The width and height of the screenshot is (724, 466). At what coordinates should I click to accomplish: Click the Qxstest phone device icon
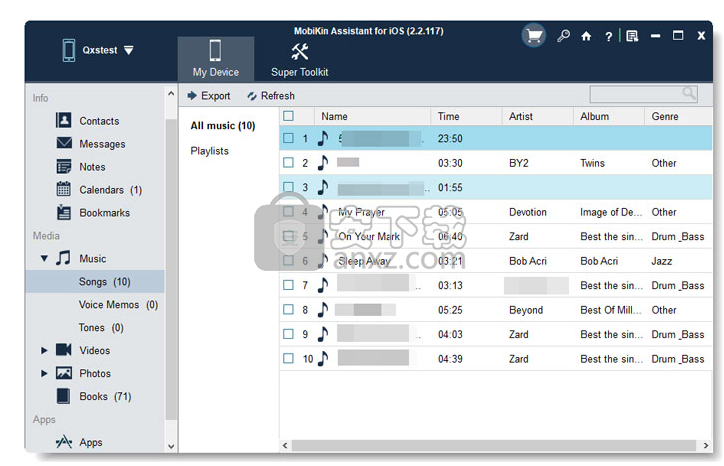[69, 50]
